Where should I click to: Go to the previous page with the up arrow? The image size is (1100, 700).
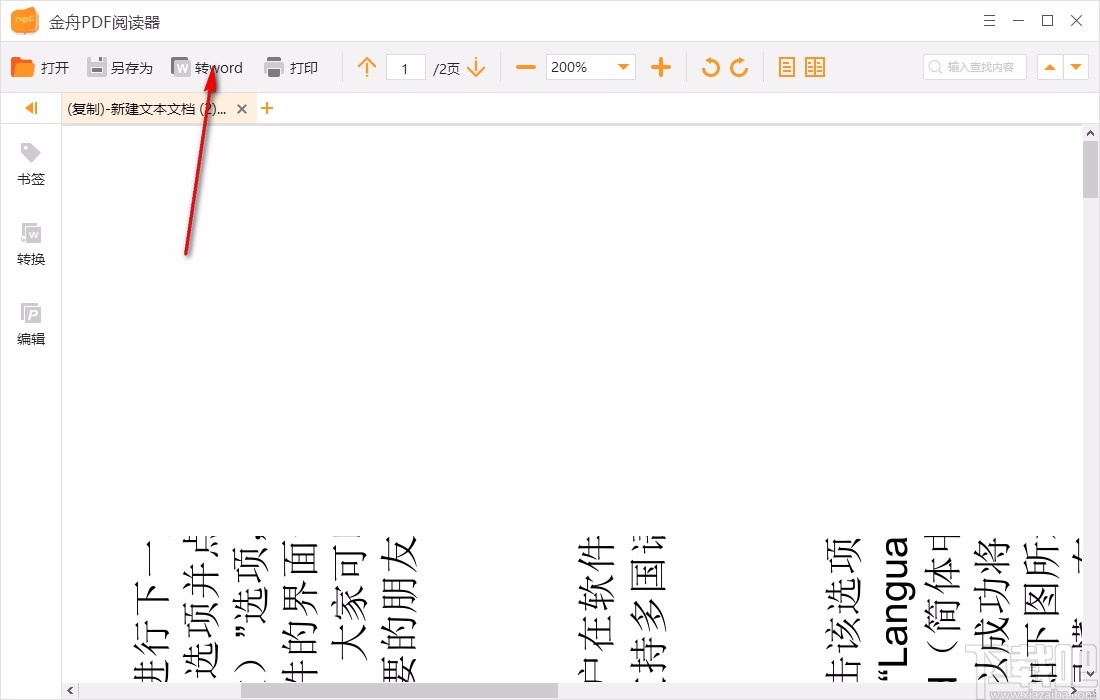pos(367,67)
